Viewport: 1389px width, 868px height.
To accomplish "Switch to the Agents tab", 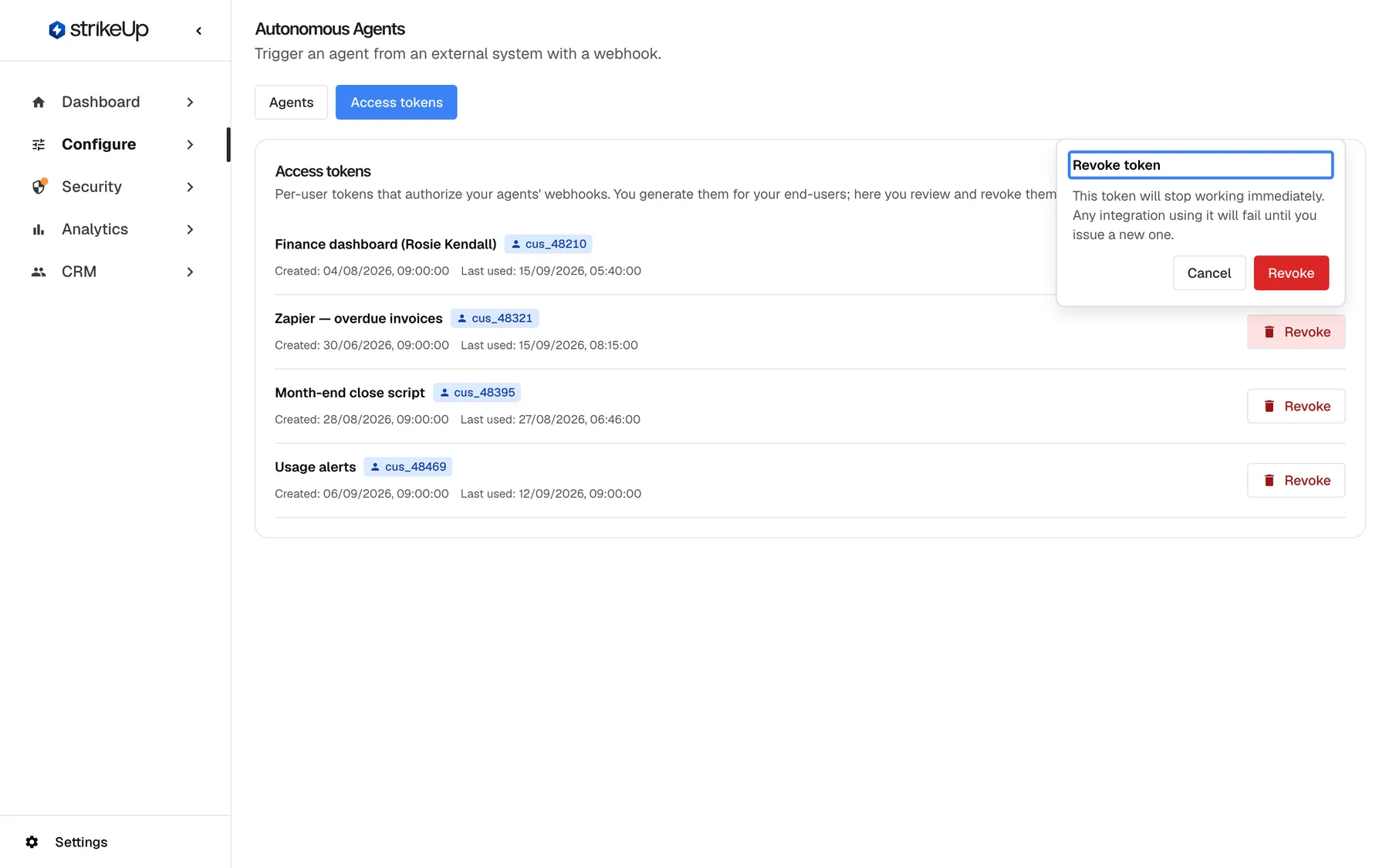I will tap(291, 102).
